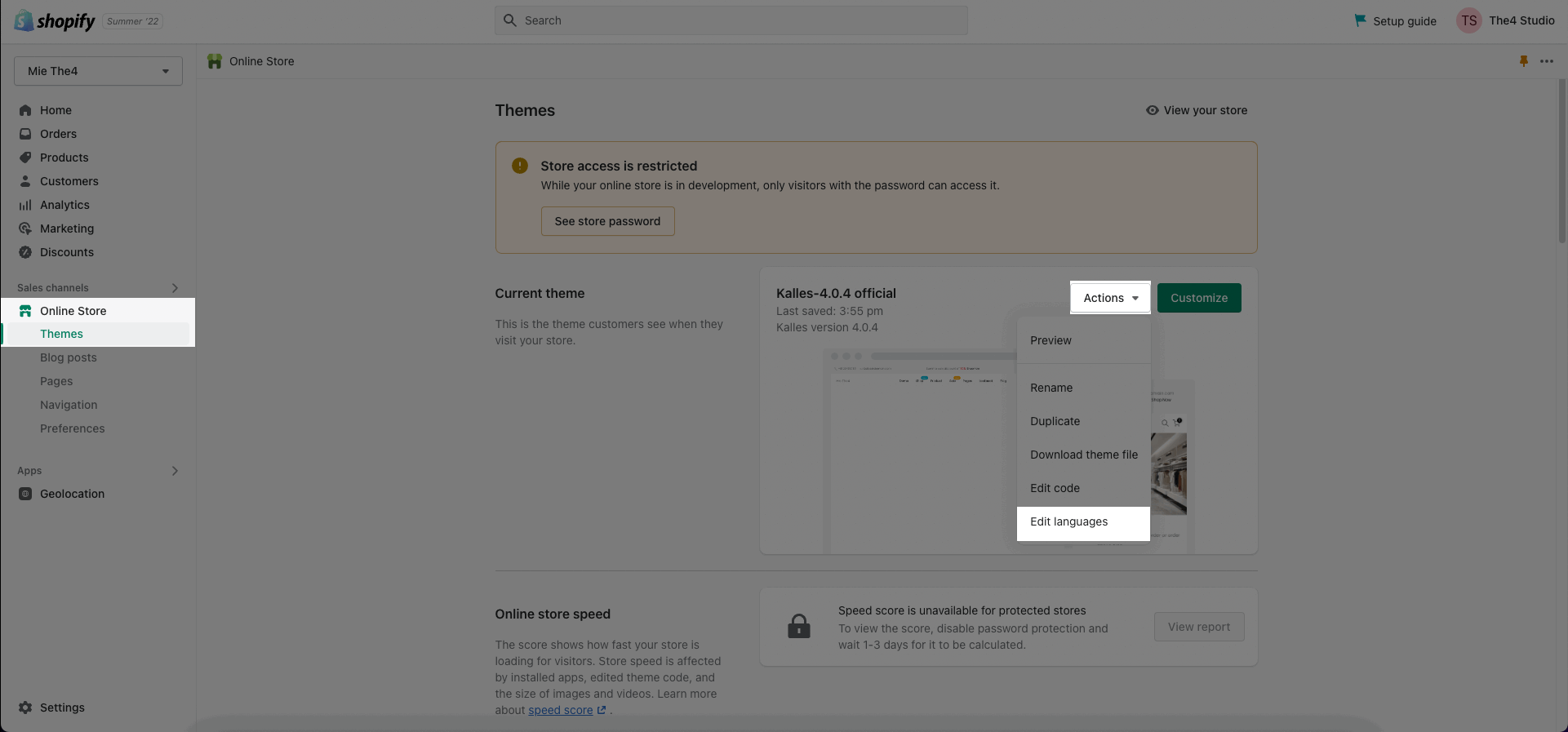The height and width of the screenshot is (732, 1568).
Task: Choose Edit languages in Actions menu
Action: tap(1084, 521)
